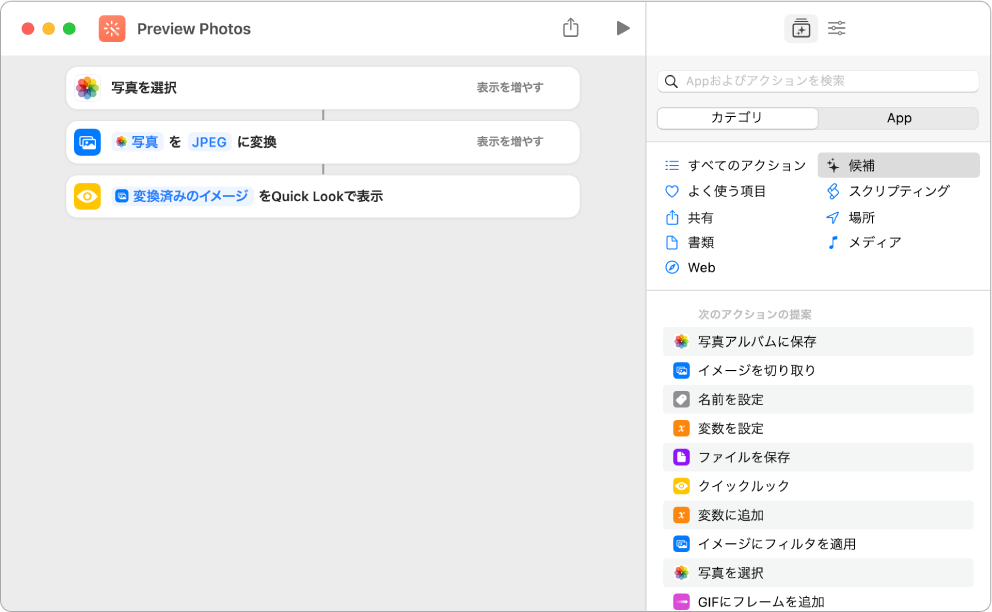992x612 pixels.
Task: Click the purple file icon beside ファイルを保存
Action: click(x=681, y=457)
